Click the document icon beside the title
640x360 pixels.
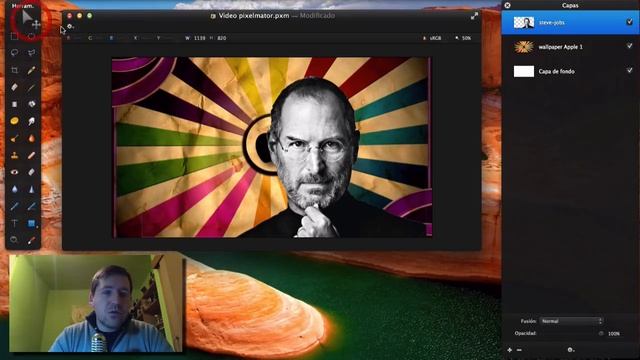point(213,16)
